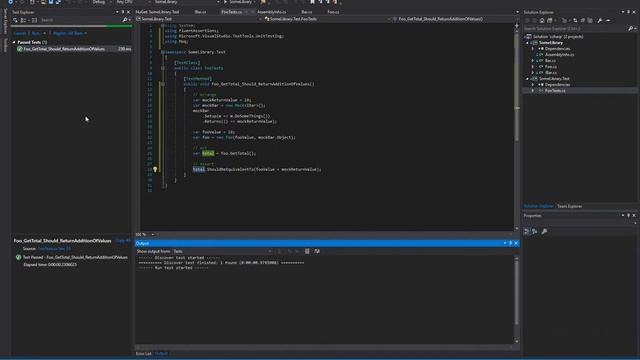Click the Solution Explorer Home icon
This screenshot has width=640, height=360.
pyautogui.click(x=542, y=20)
